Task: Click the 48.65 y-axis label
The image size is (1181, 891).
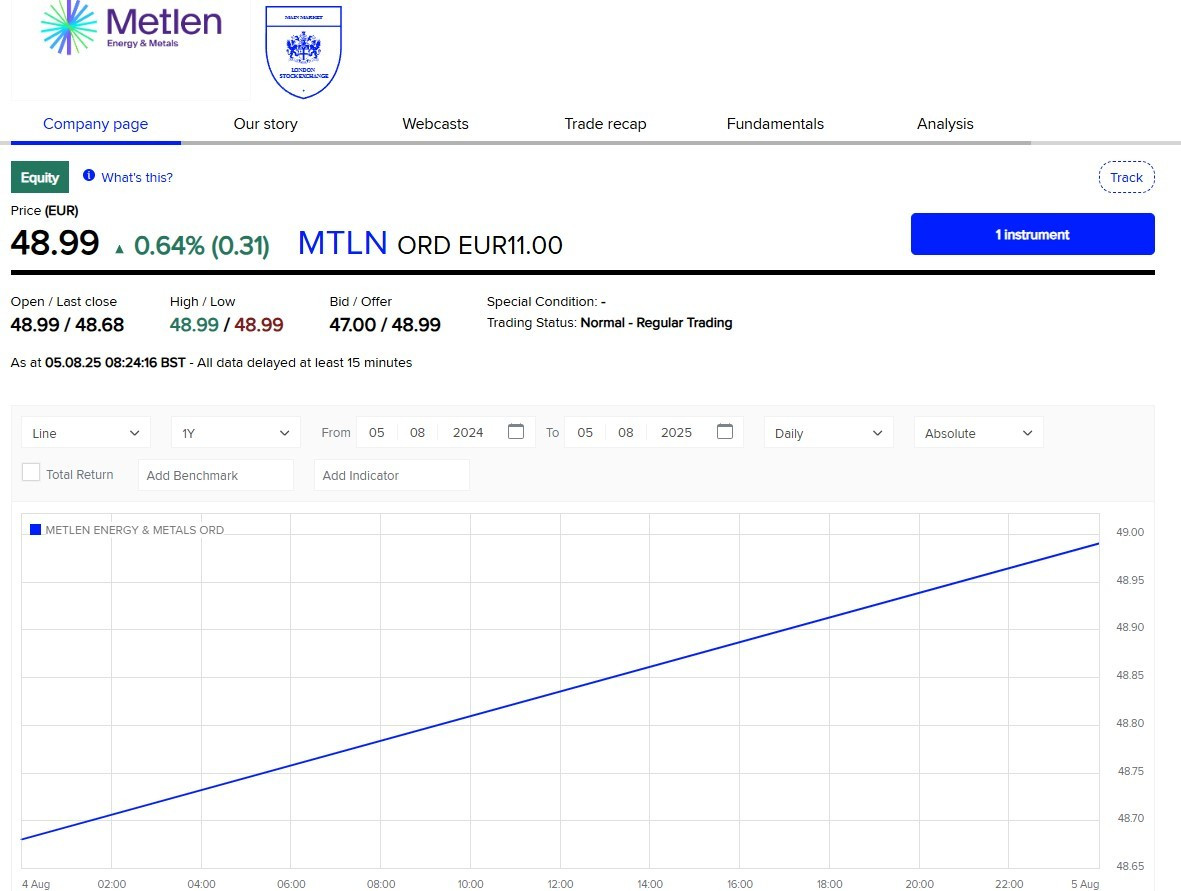Action: (x=1130, y=866)
